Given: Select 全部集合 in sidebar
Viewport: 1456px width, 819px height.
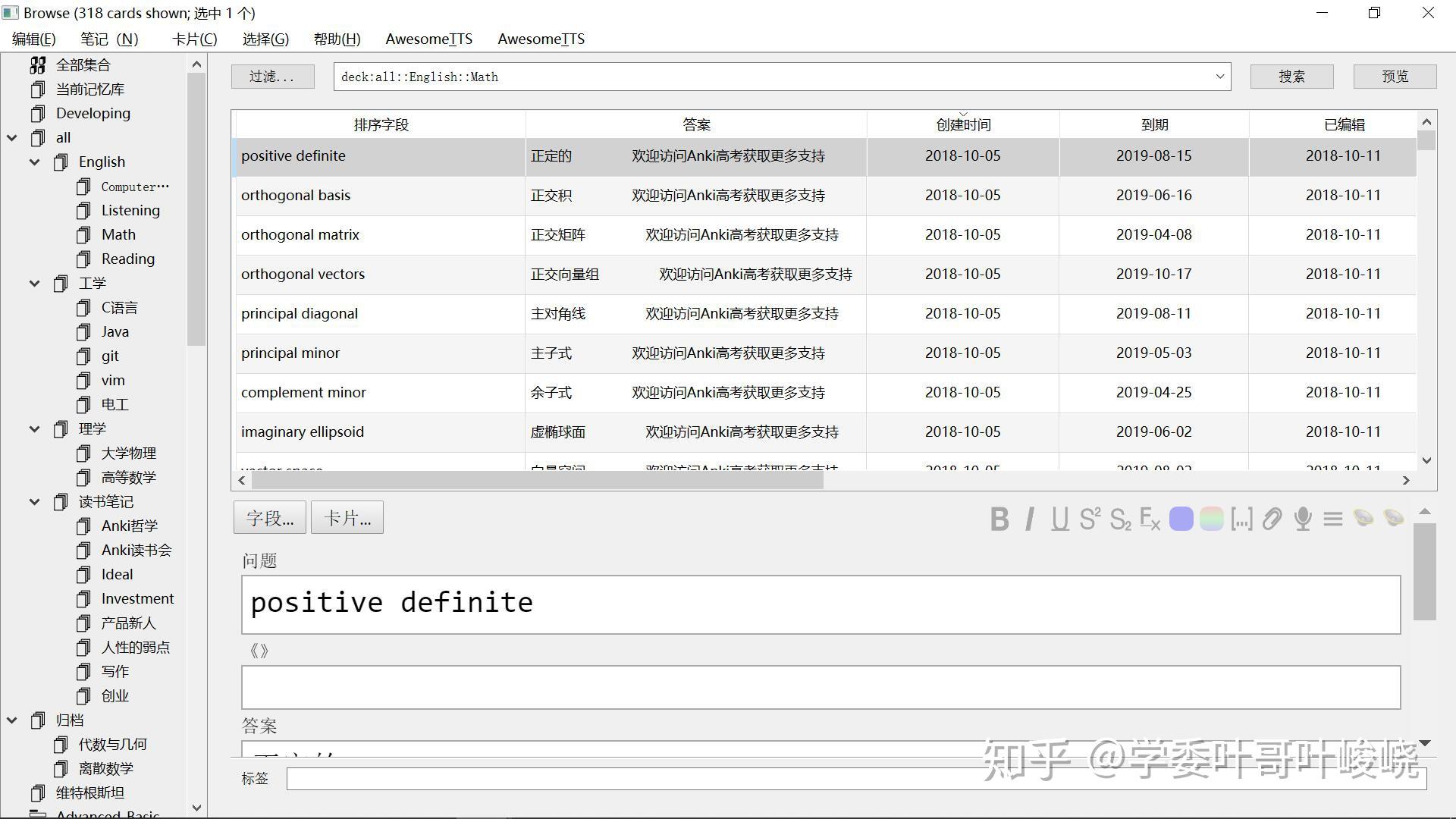Looking at the screenshot, I should point(83,65).
